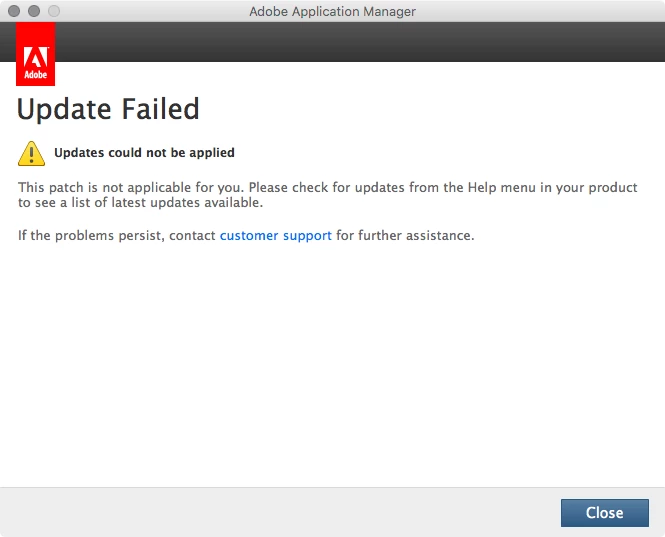
Task: Click the yellow warning triangle icon
Action: point(31,153)
